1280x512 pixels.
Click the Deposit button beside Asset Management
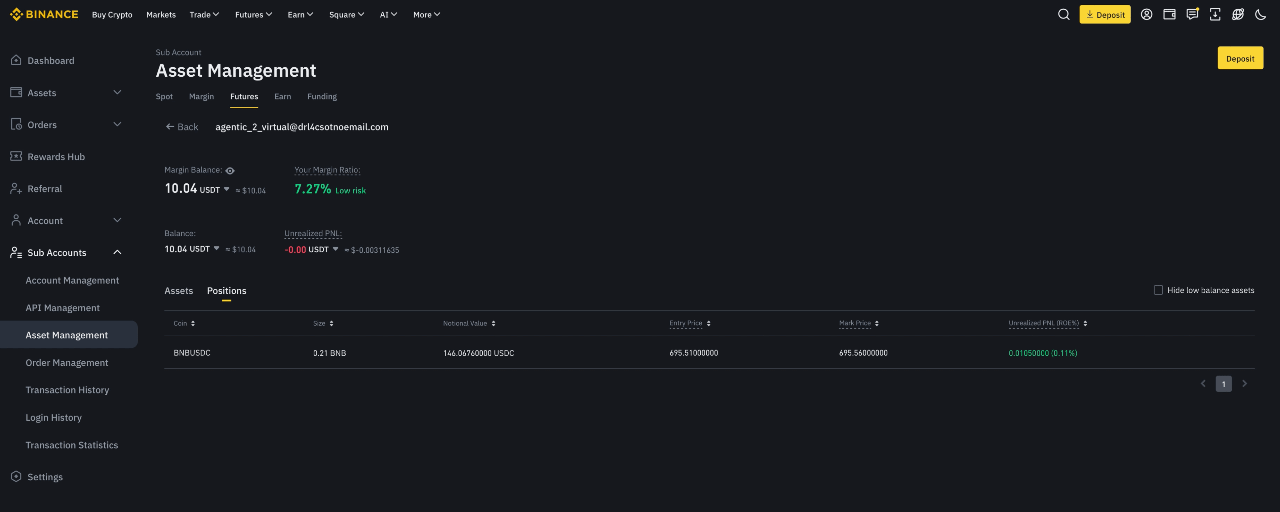(x=1240, y=58)
